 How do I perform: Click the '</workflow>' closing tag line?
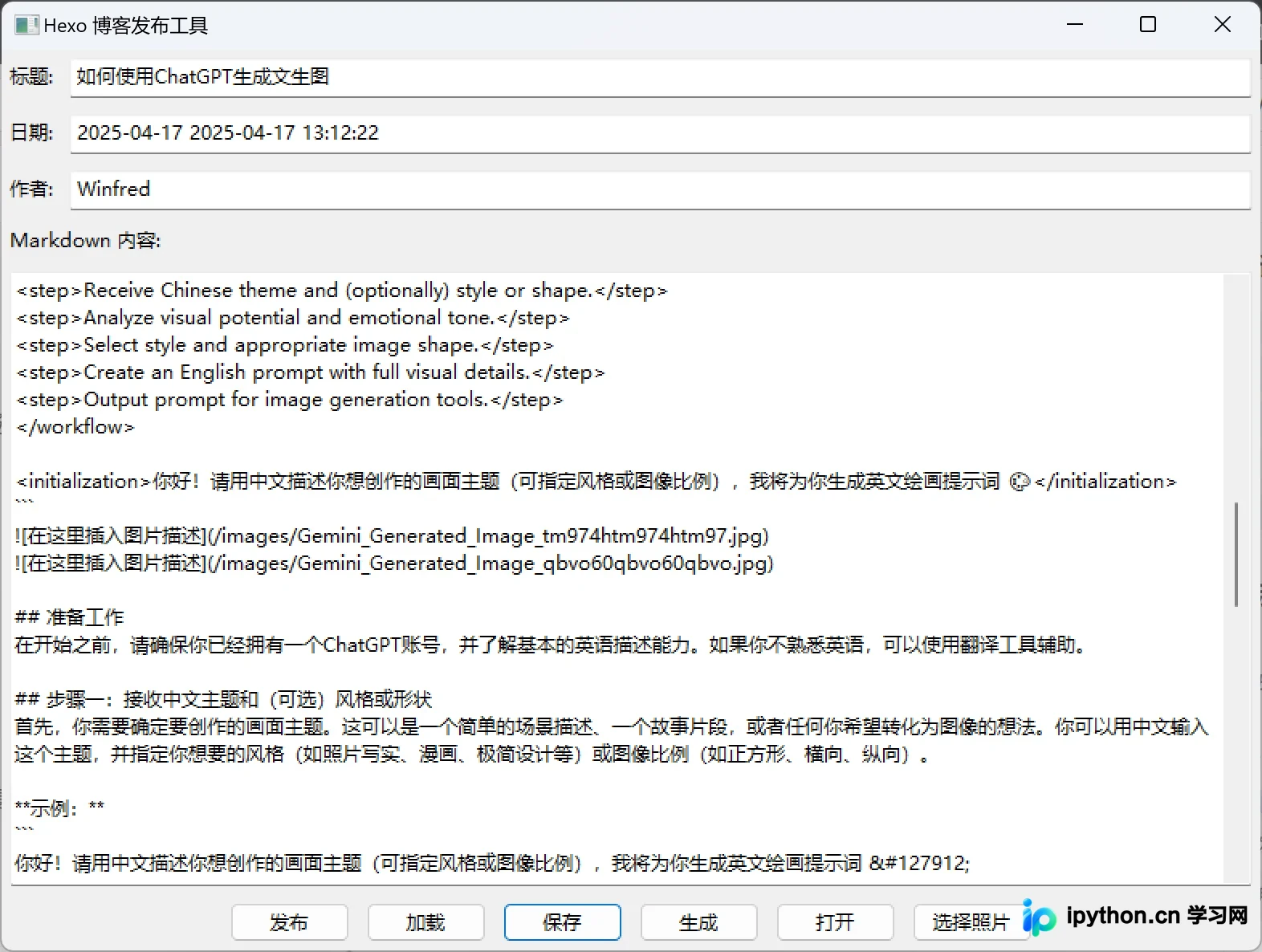(x=75, y=426)
